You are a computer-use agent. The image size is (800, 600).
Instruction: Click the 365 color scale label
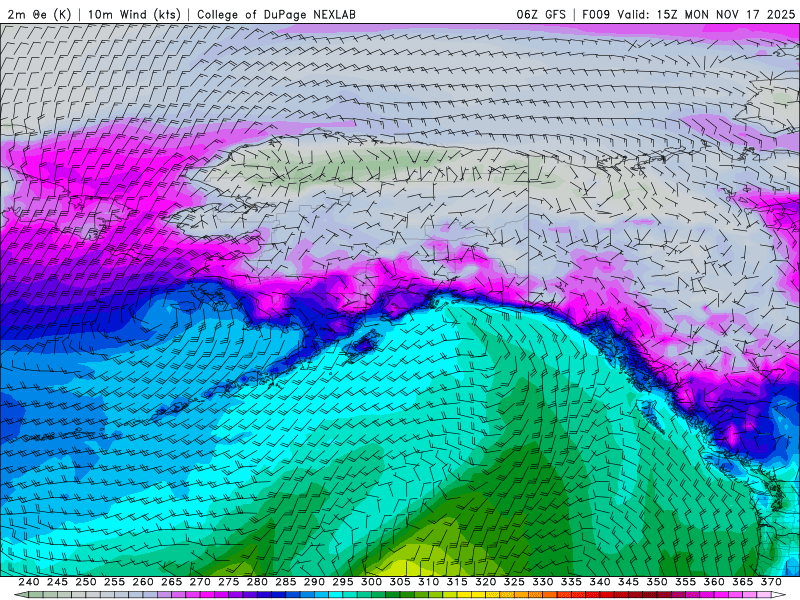pos(743,582)
